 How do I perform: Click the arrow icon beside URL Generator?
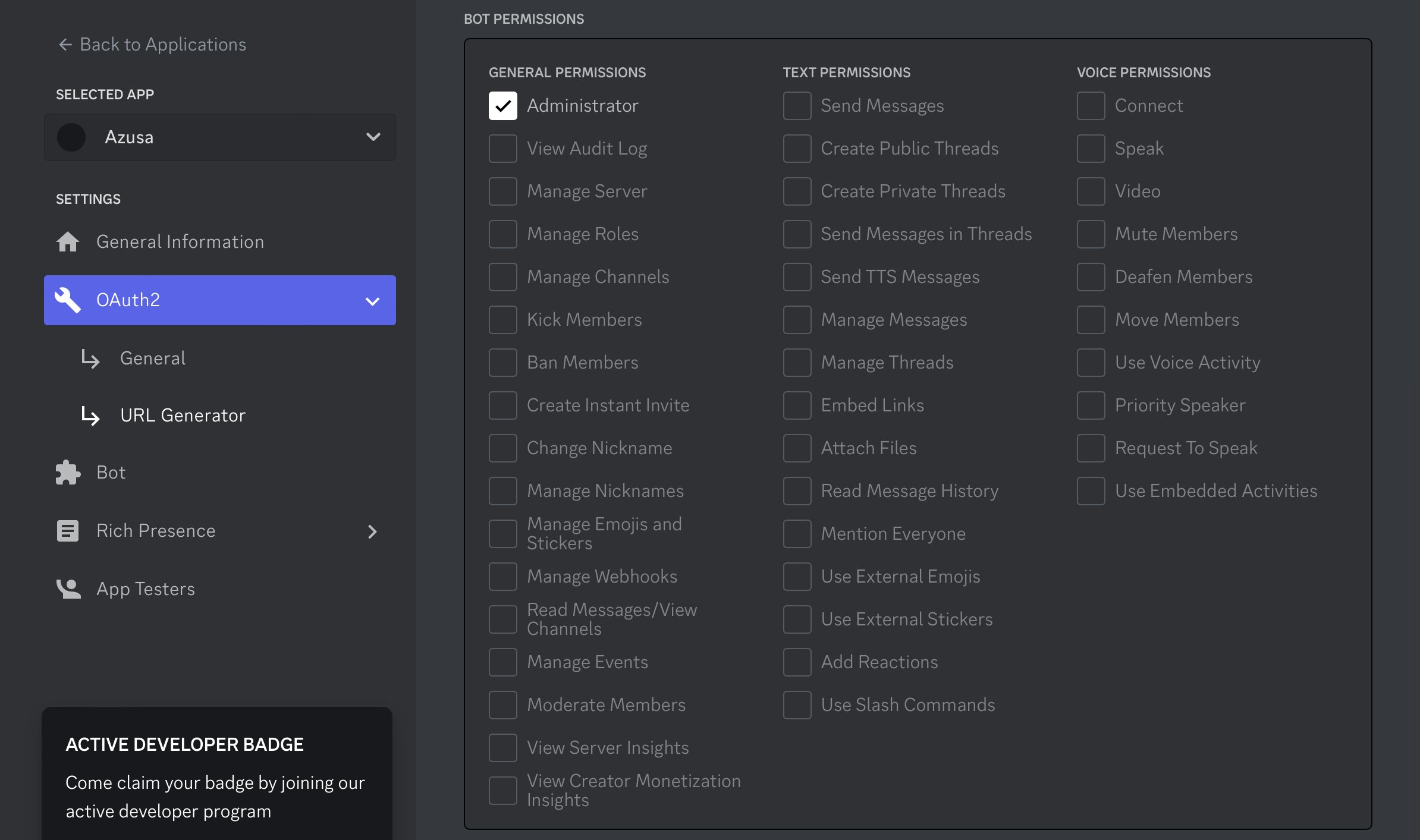(x=90, y=416)
